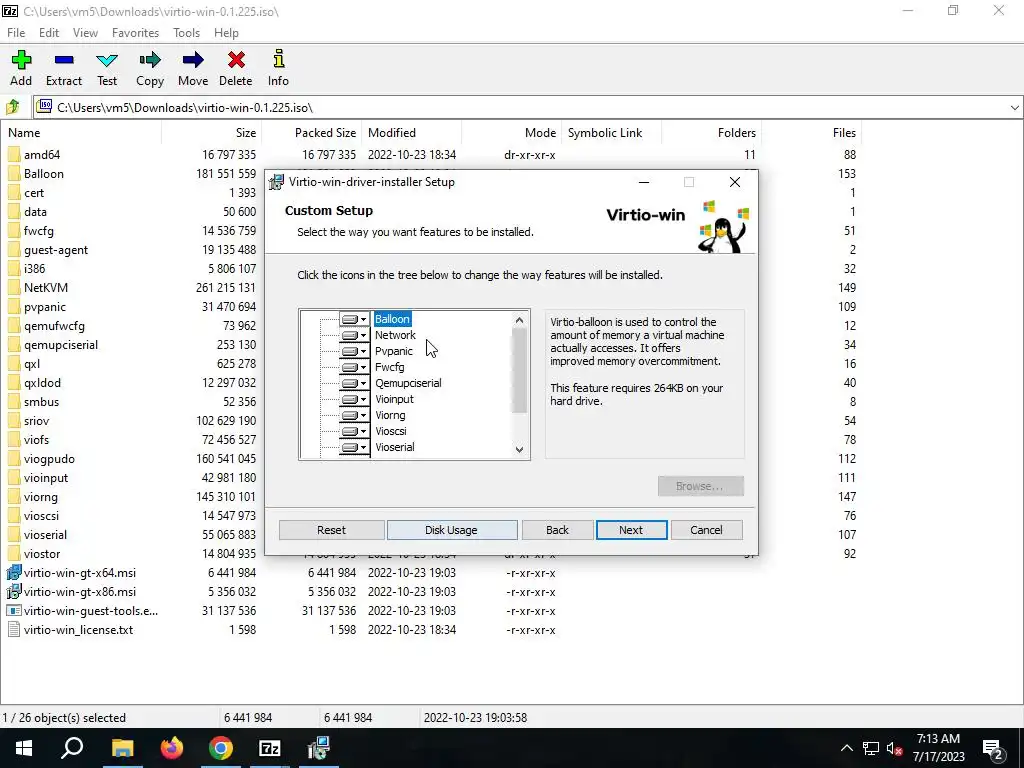The width and height of the screenshot is (1024, 768).
Task: Expand the address bar path dropdown
Action: pyautogui.click(x=1014, y=108)
